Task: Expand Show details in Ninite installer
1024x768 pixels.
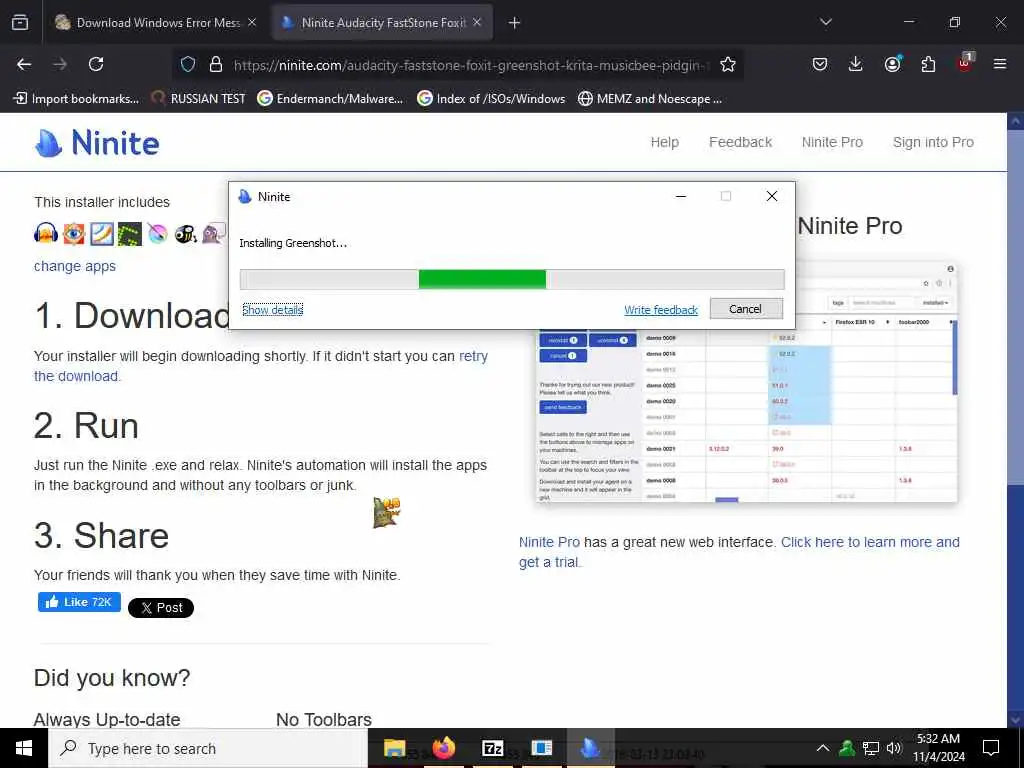Action: coord(272,310)
